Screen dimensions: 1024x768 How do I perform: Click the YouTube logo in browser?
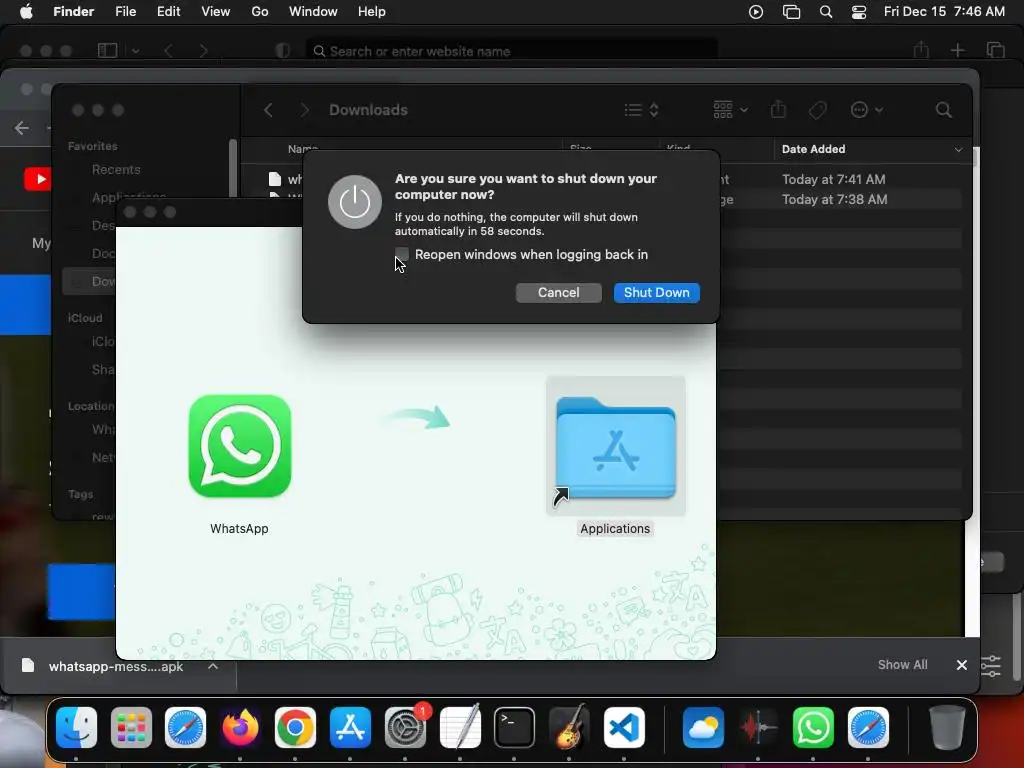click(38, 179)
